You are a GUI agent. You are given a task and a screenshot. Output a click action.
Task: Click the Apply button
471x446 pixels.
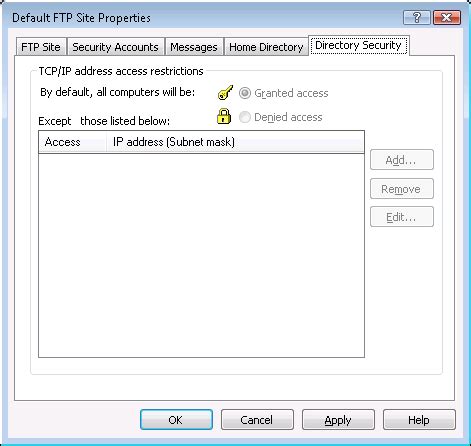338,420
